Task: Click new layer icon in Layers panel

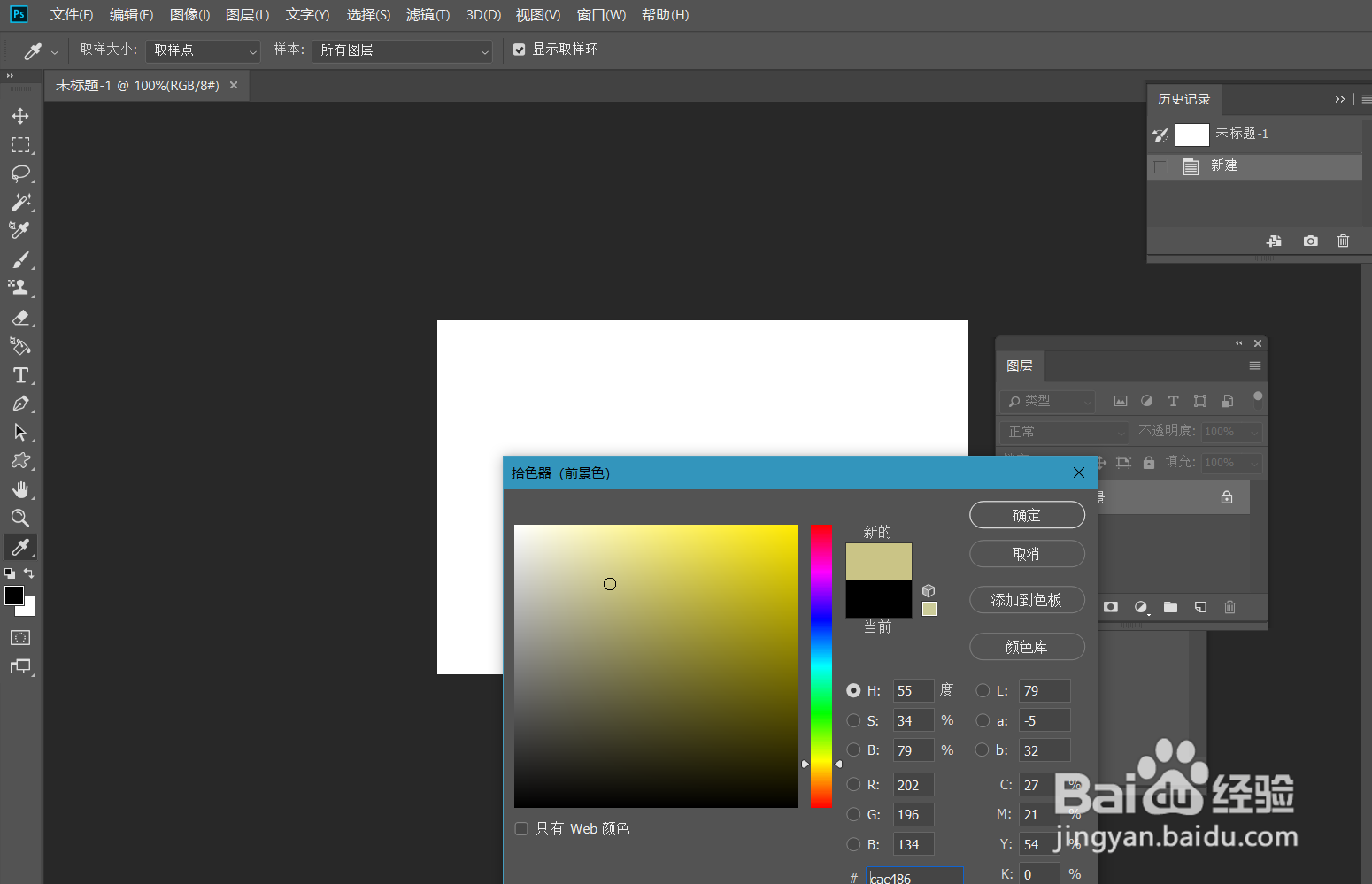Action: pos(1200,607)
